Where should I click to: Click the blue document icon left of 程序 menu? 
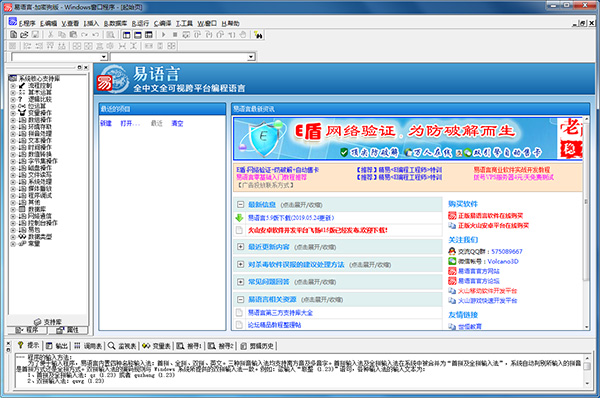[13, 22]
